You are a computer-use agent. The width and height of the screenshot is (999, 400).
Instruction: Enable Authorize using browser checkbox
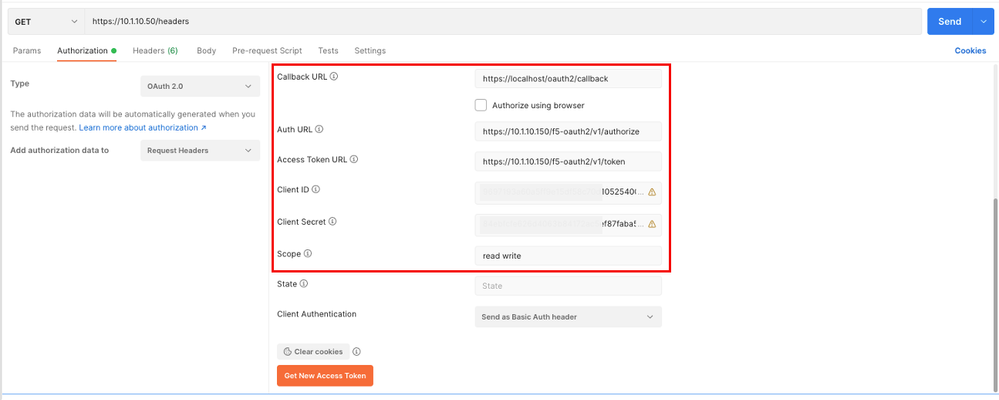(481, 105)
